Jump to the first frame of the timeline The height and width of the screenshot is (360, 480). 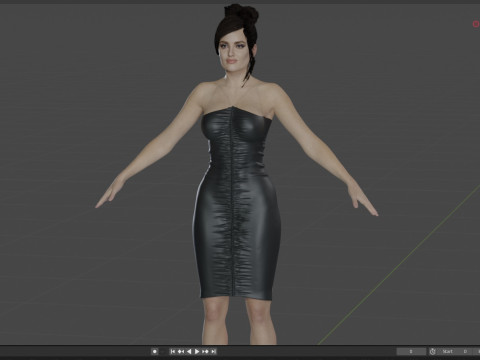[x=173, y=351]
